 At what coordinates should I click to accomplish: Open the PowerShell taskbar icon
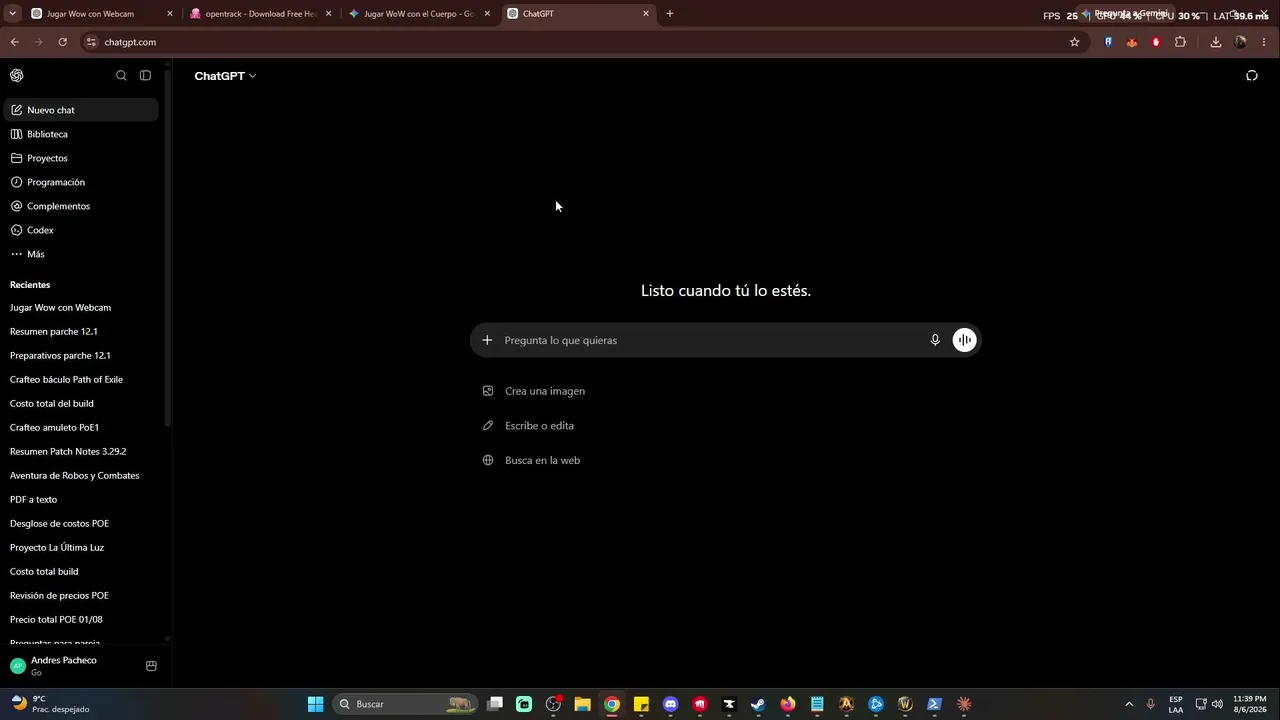[x=934, y=704]
